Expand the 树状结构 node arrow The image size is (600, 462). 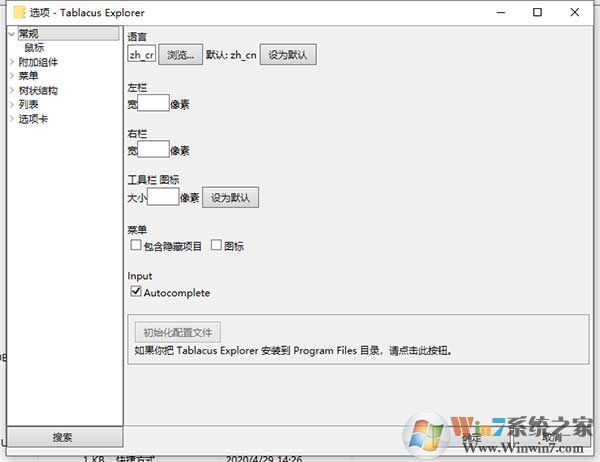[12, 90]
